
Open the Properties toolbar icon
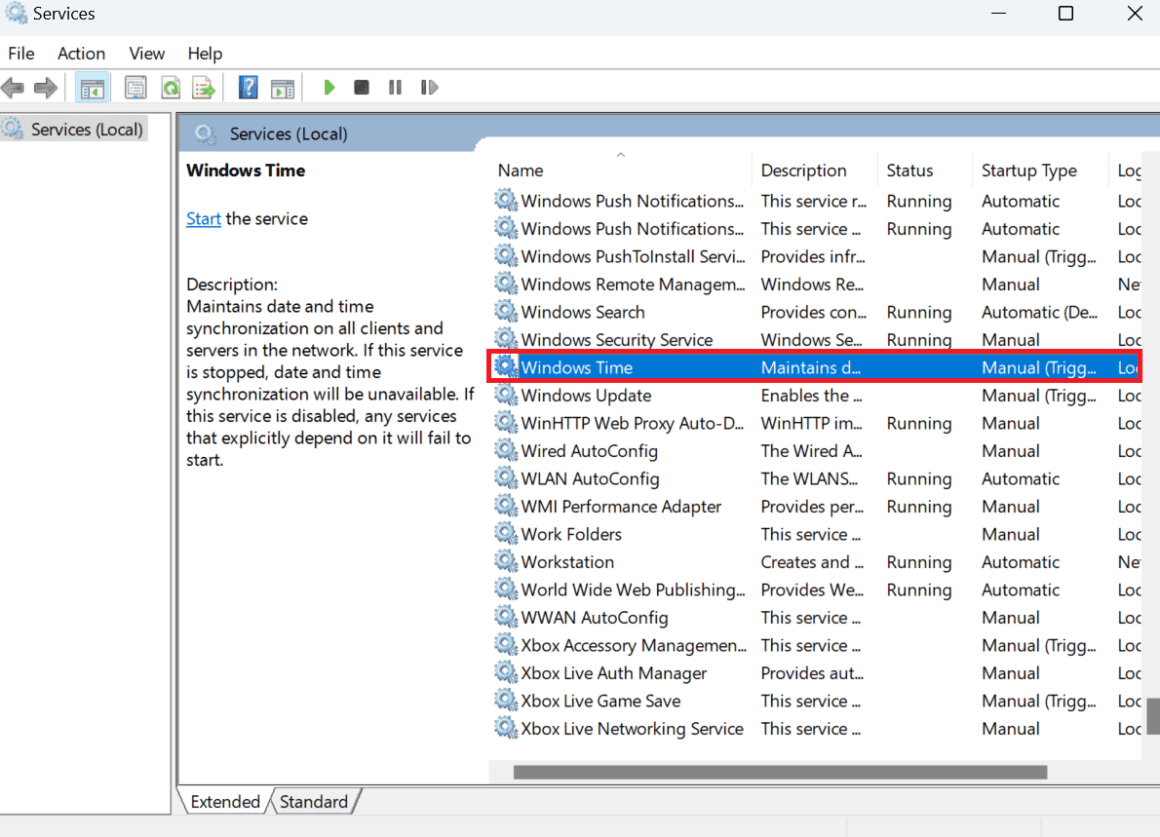(135, 88)
